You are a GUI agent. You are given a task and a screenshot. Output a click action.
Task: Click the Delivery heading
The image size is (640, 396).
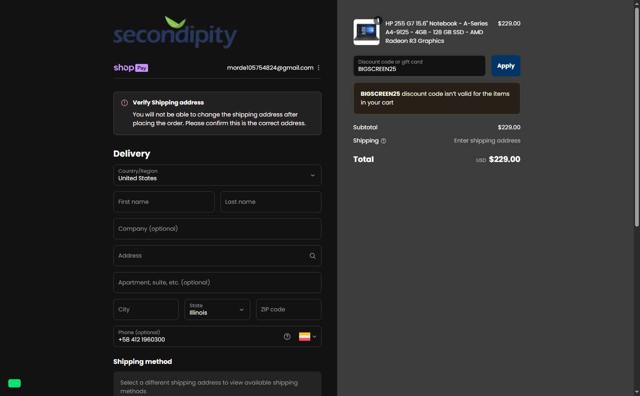pyautogui.click(x=131, y=154)
